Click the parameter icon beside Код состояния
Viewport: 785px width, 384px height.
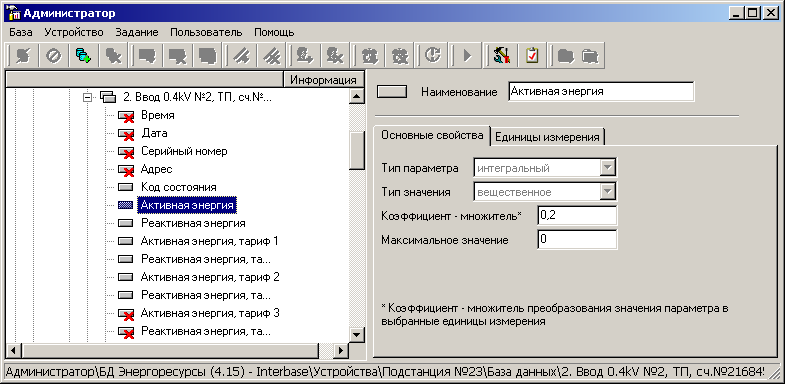coord(126,188)
